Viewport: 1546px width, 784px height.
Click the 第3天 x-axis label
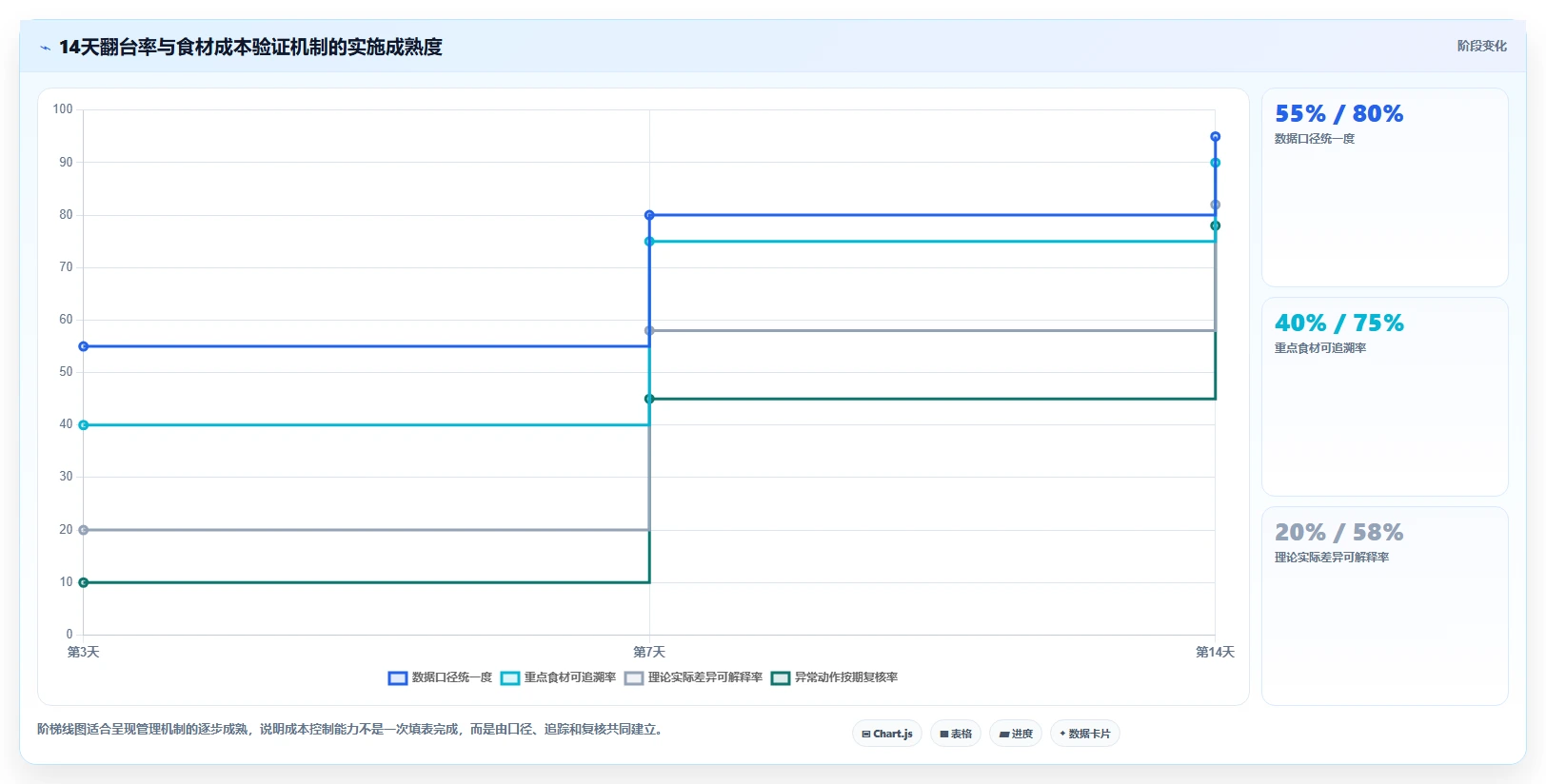click(84, 652)
